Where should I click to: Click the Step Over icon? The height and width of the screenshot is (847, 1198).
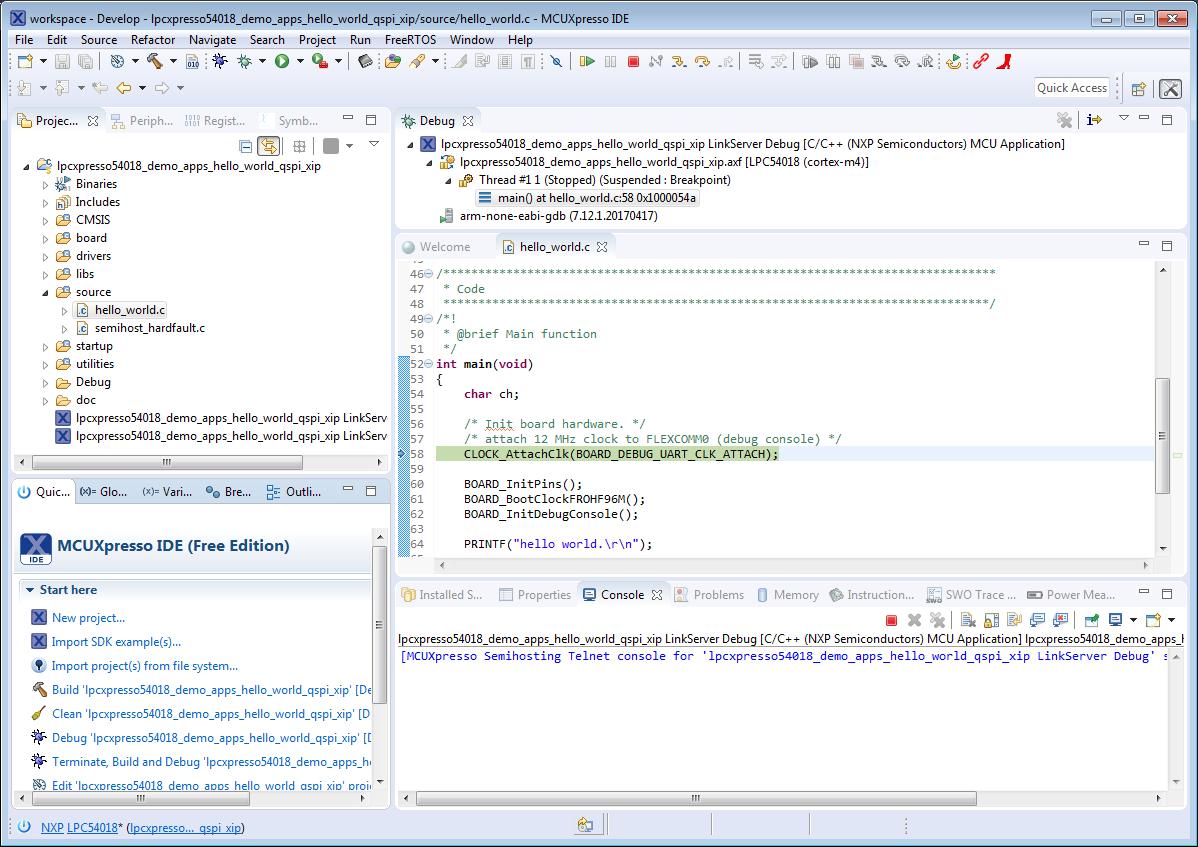click(702, 62)
